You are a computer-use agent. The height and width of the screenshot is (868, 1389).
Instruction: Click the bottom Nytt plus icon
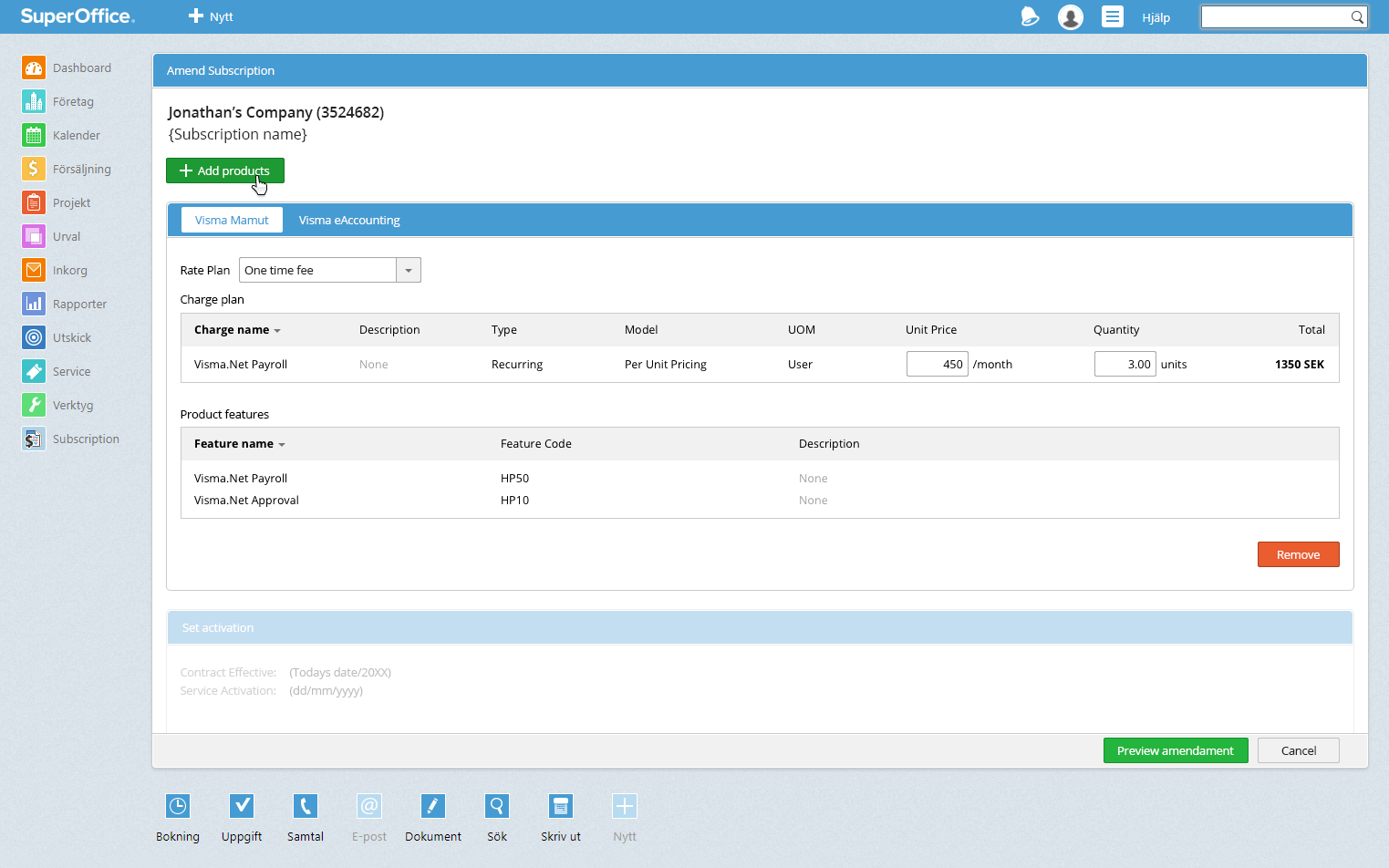[625, 806]
